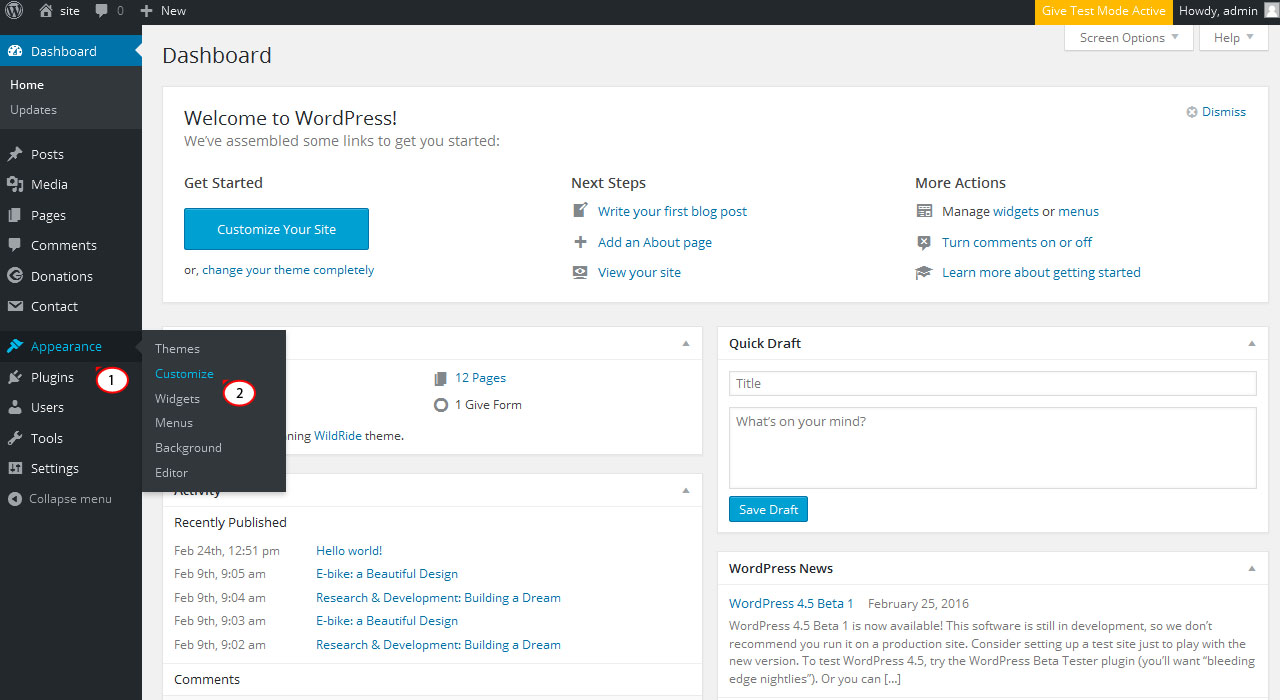
Task: Click the admin avatar in top bar
Action: pos(1271,11)
